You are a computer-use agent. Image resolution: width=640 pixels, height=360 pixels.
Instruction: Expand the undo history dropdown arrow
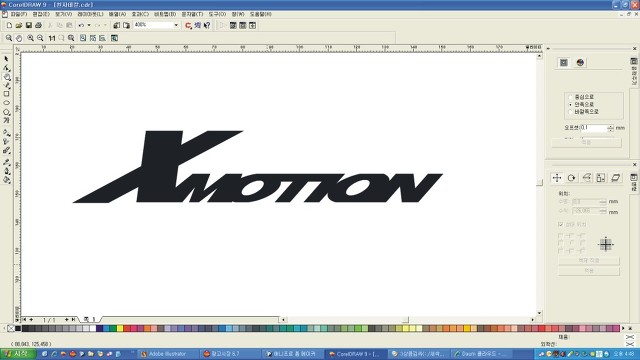pyautogui.click(x=89, y=25)
